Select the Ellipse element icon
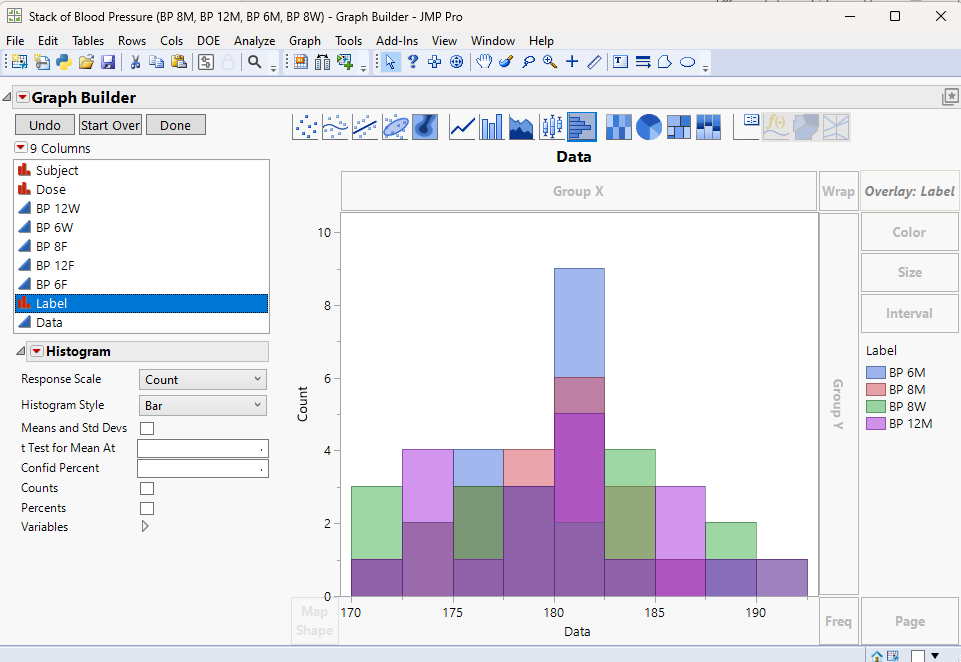Viewport: 961px width, 662px height. pos(395,127)
